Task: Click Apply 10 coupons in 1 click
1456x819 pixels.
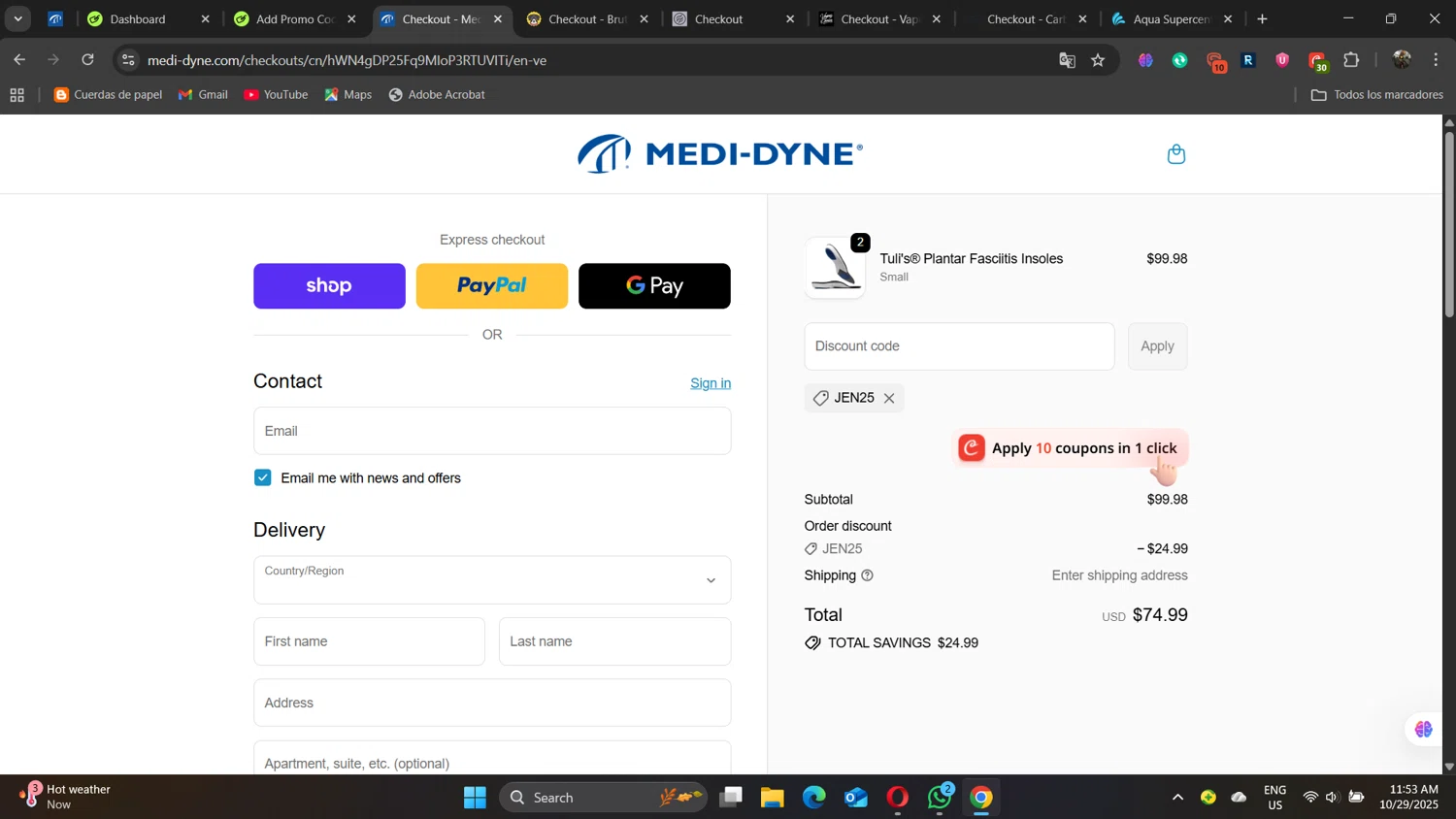Action: tap(1071, 447)
